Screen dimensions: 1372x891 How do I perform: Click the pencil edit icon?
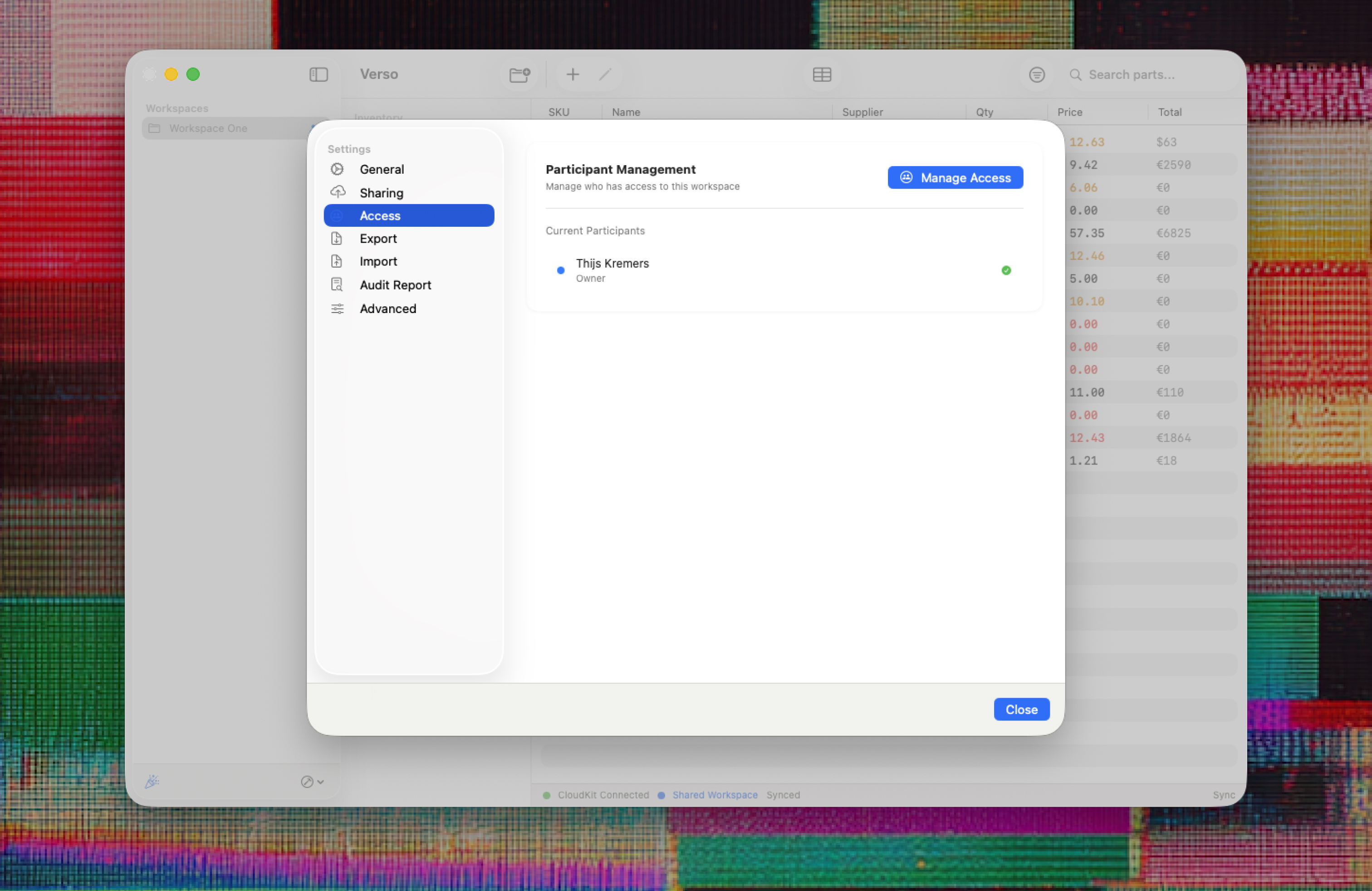(605, 74)
